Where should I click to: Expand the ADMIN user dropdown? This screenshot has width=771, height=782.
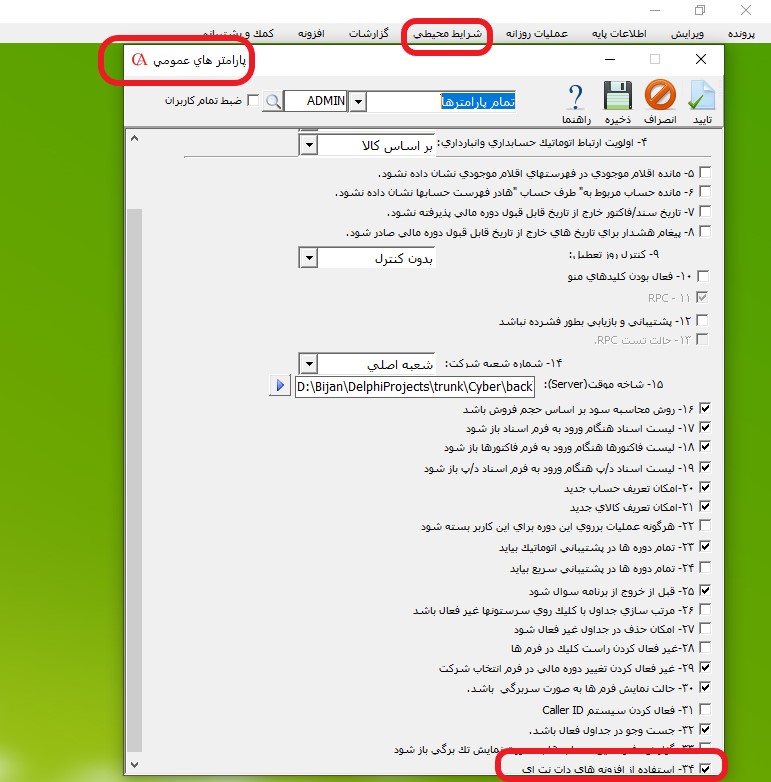coord(359,101)
